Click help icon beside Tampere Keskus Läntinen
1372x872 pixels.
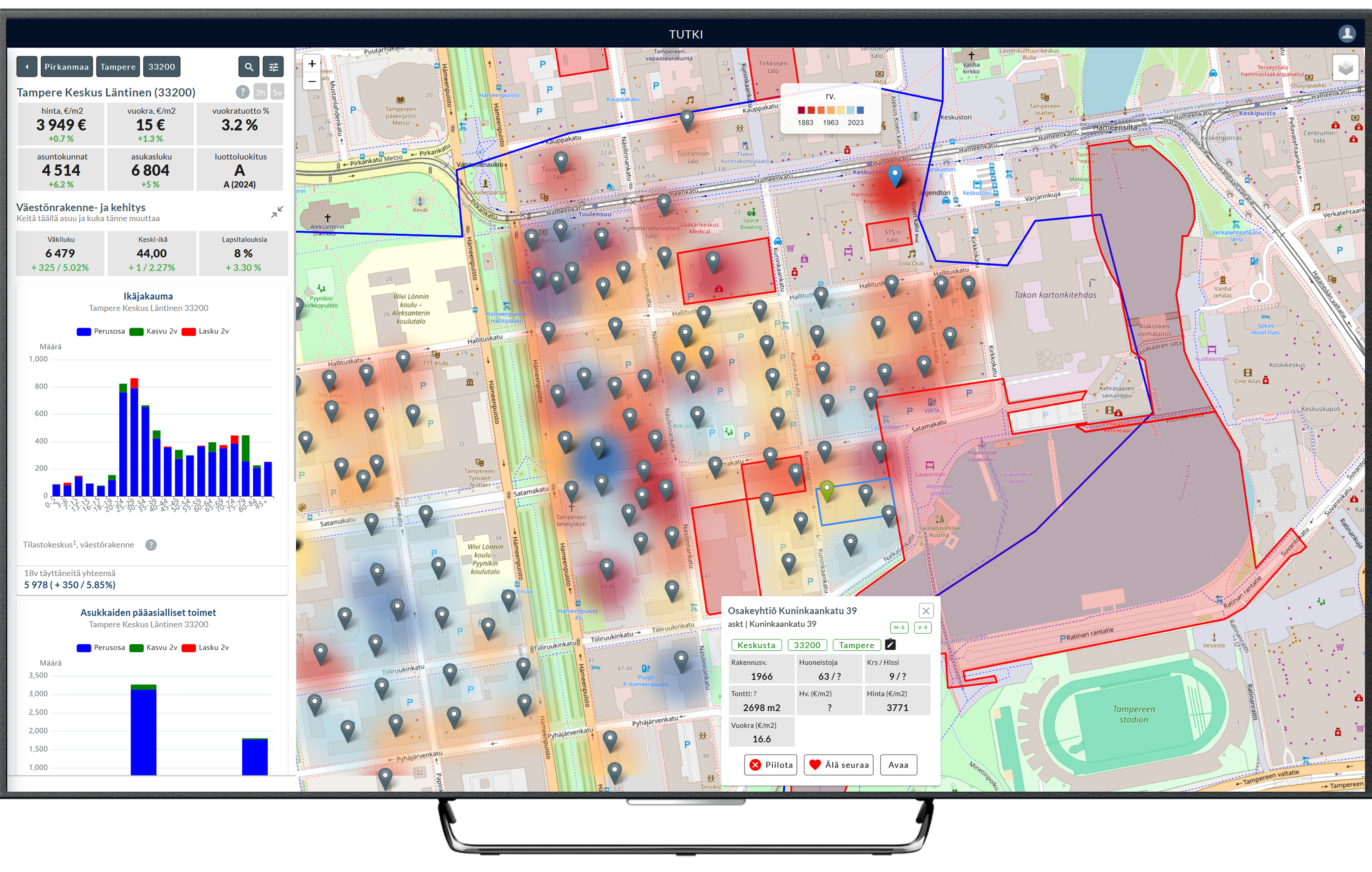tap(242, 92)
